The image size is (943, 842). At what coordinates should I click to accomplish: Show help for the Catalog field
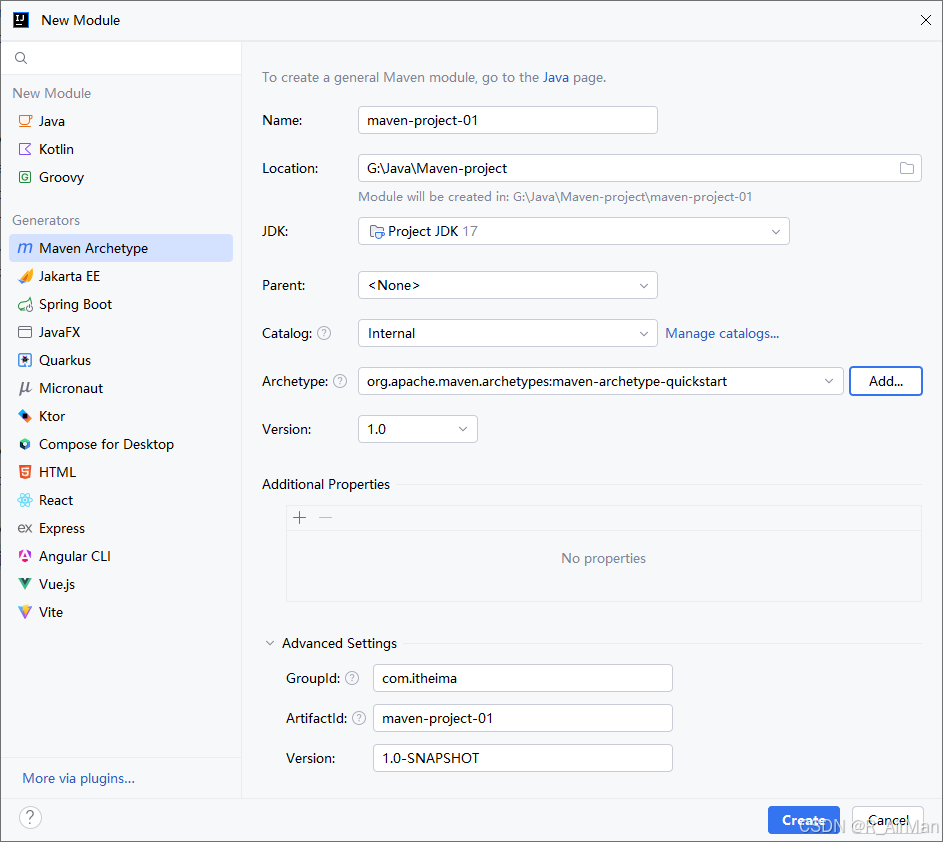pos(324,333)
